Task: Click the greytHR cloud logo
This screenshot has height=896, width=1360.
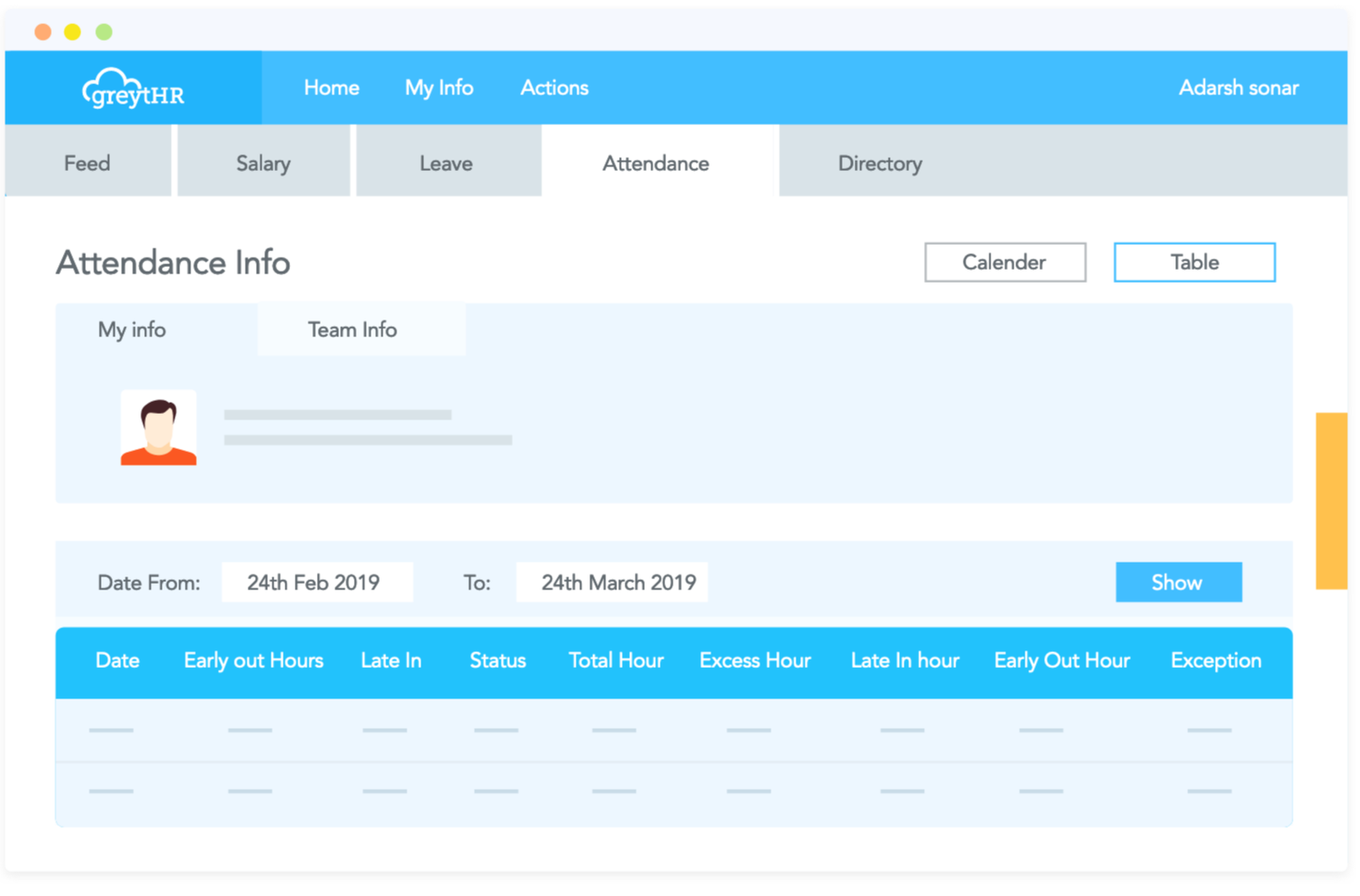Action: [132, 88]
